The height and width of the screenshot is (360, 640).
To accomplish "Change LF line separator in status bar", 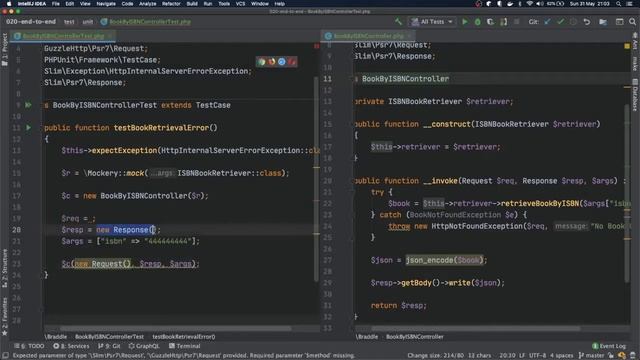I will pos(522,356).
